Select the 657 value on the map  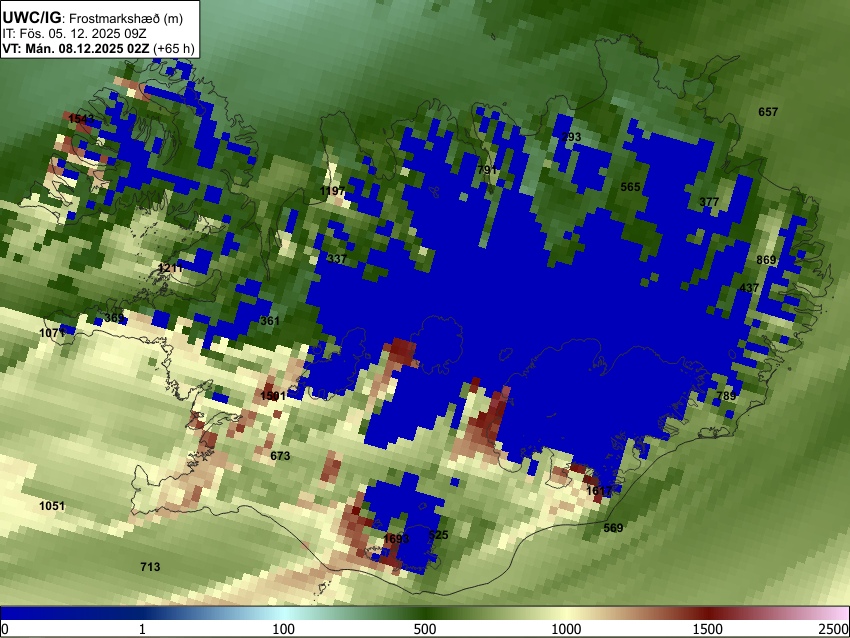tap(768, 112)
